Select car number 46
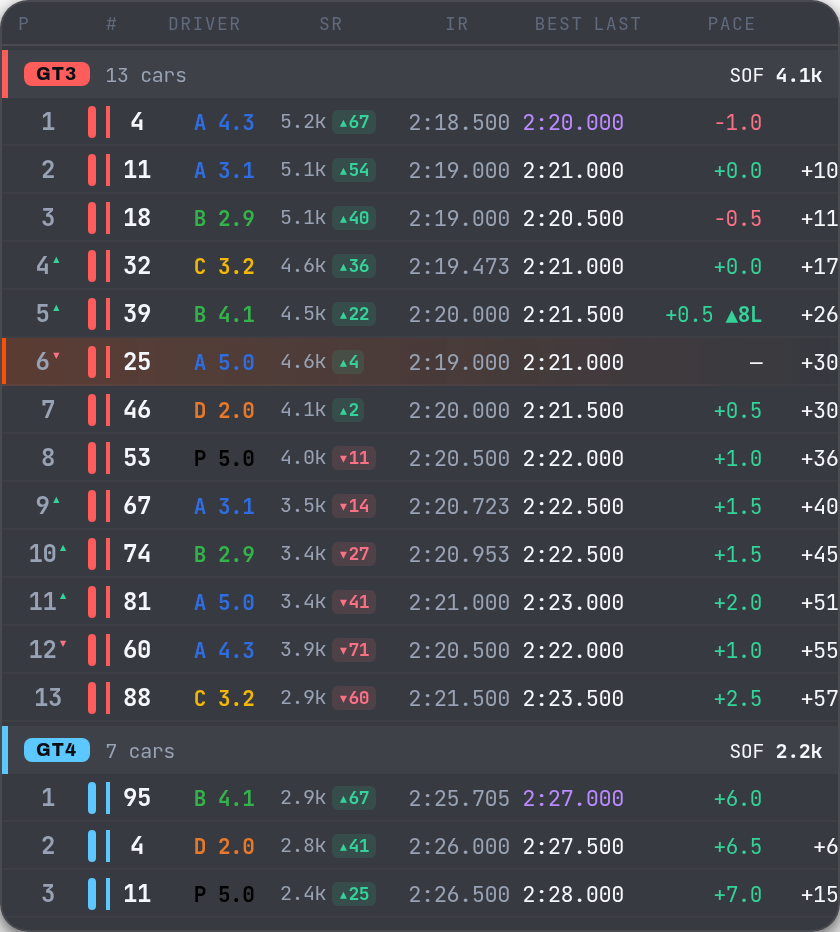Screen dimensions: 840x932 tap(137, 410)
